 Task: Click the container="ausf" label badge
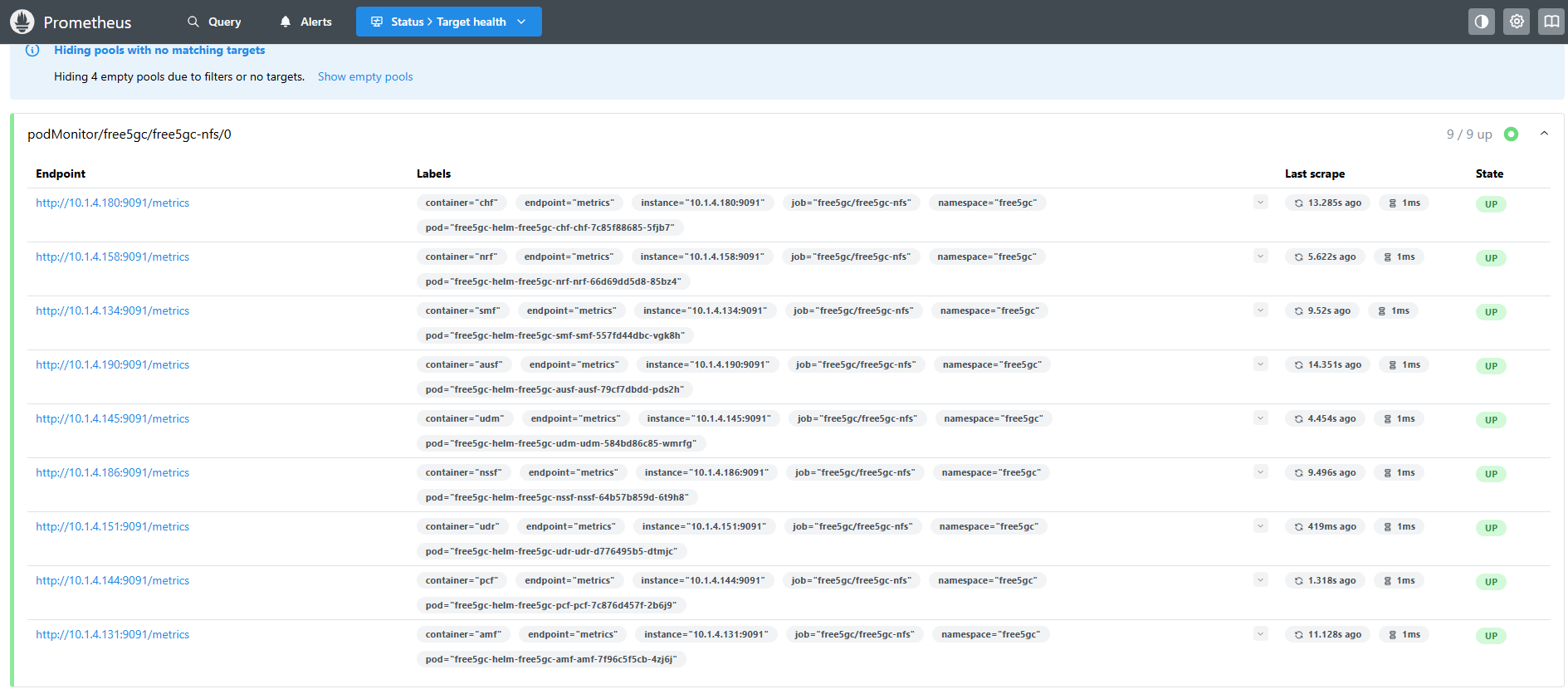464,365
